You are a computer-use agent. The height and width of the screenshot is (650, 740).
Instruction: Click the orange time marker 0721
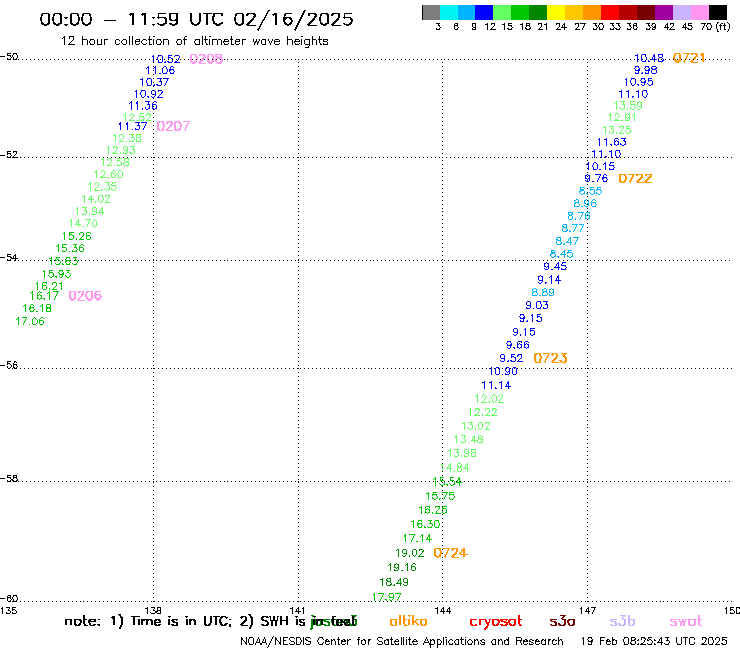pos(689,58)
